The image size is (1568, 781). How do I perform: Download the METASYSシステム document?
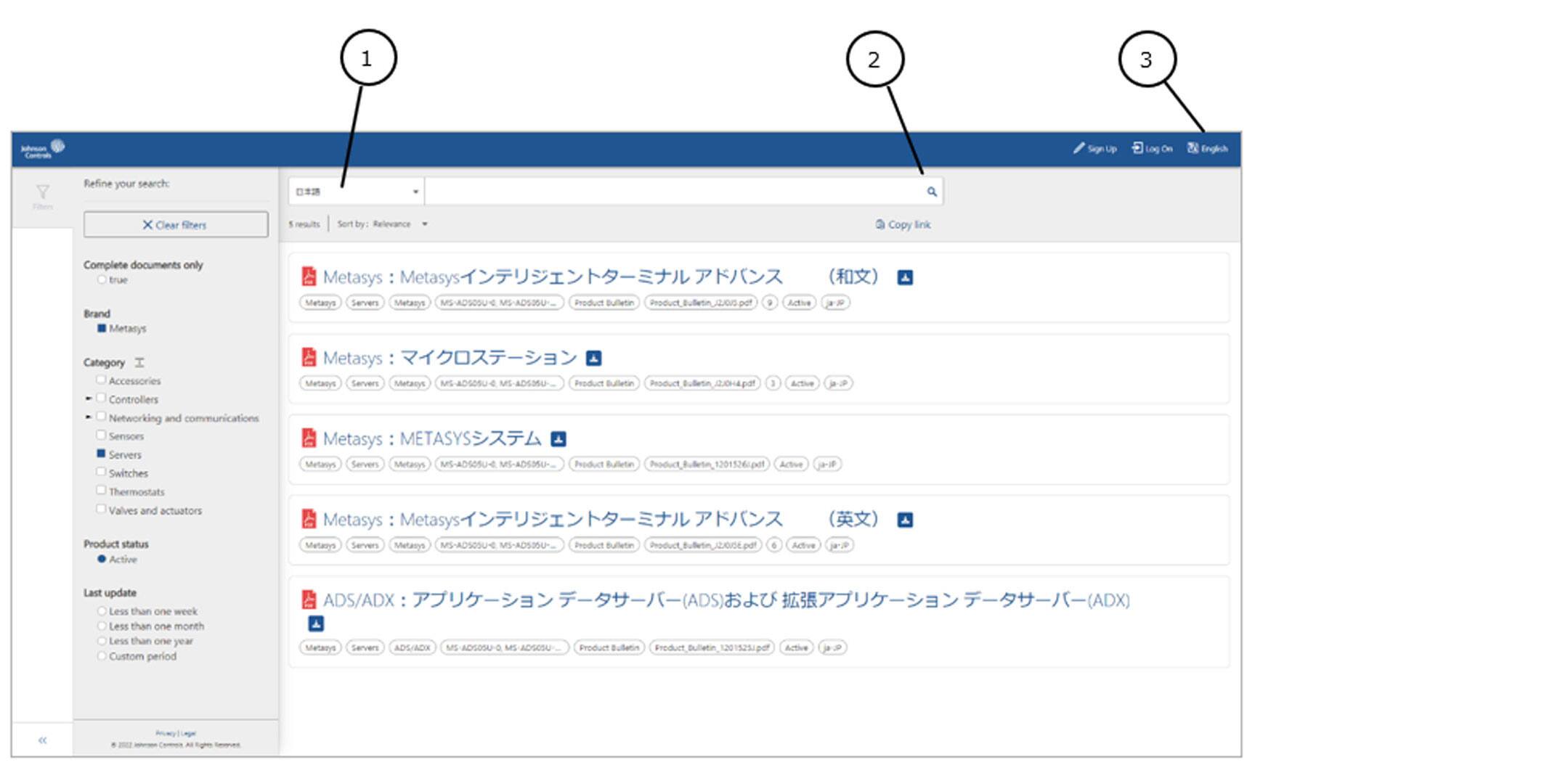[x=558, y=439]
